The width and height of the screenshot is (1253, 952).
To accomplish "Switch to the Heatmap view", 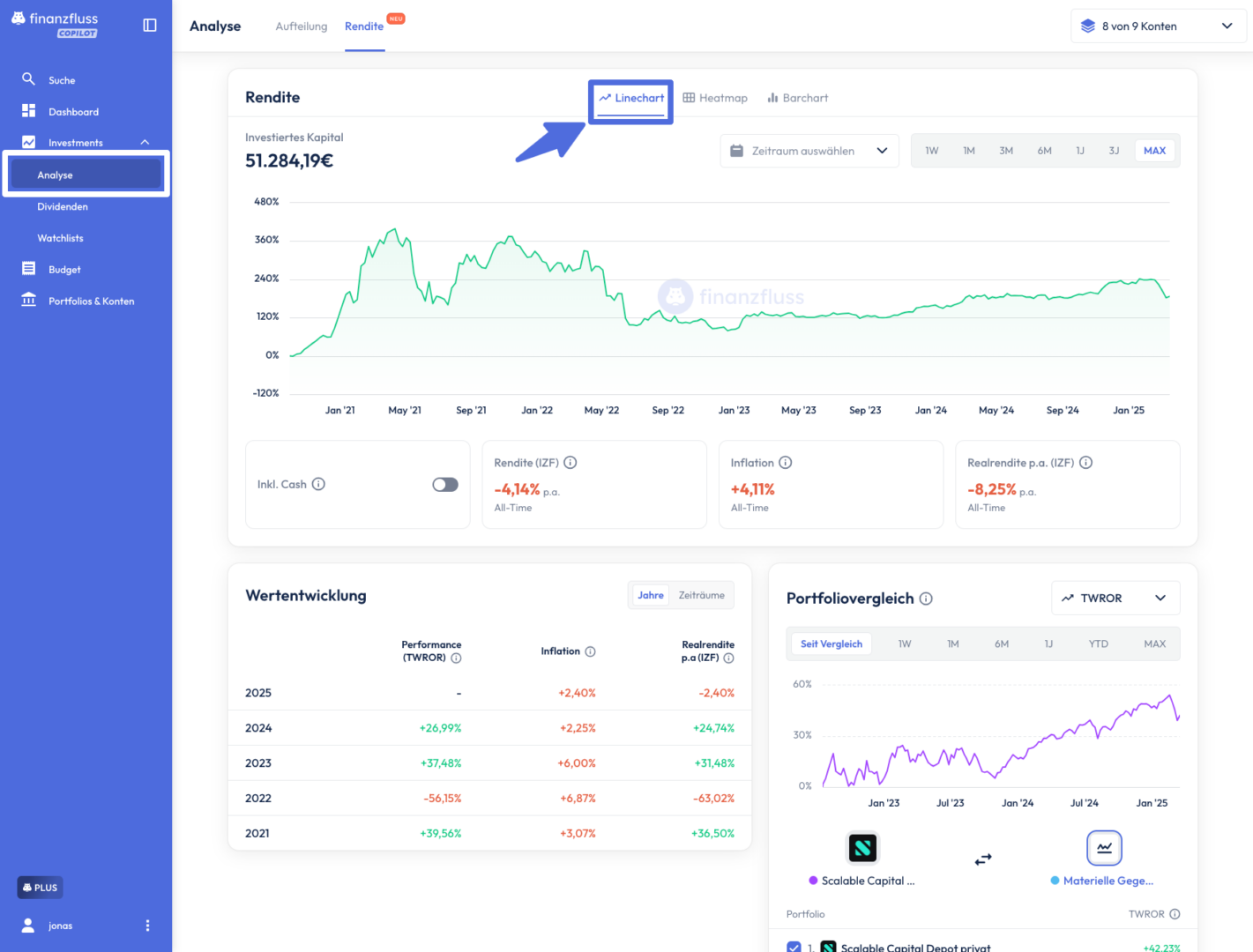I will pos(715,98).
